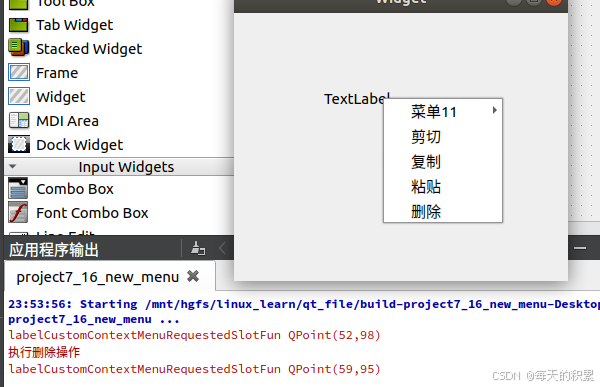Click the Tab Widget label
Viewport: 600px width, 387px height.
coord(75,25)
